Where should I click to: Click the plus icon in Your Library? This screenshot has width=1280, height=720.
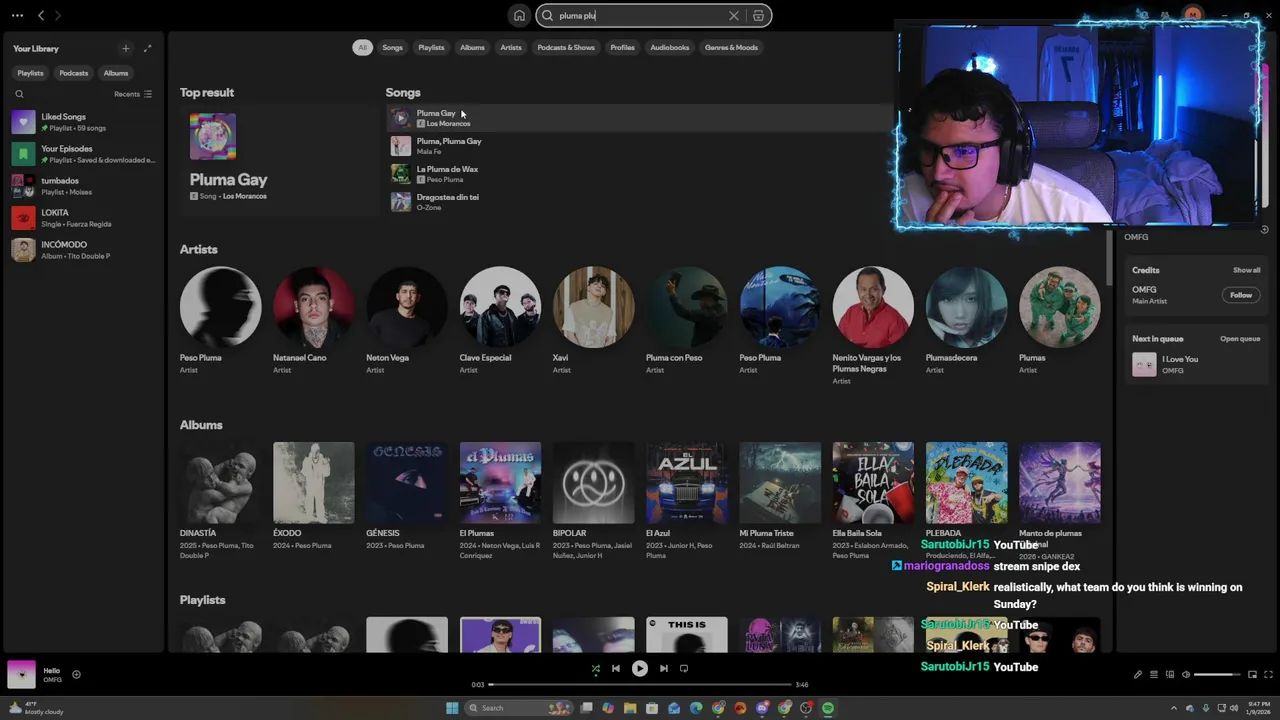tap(125, 48)
